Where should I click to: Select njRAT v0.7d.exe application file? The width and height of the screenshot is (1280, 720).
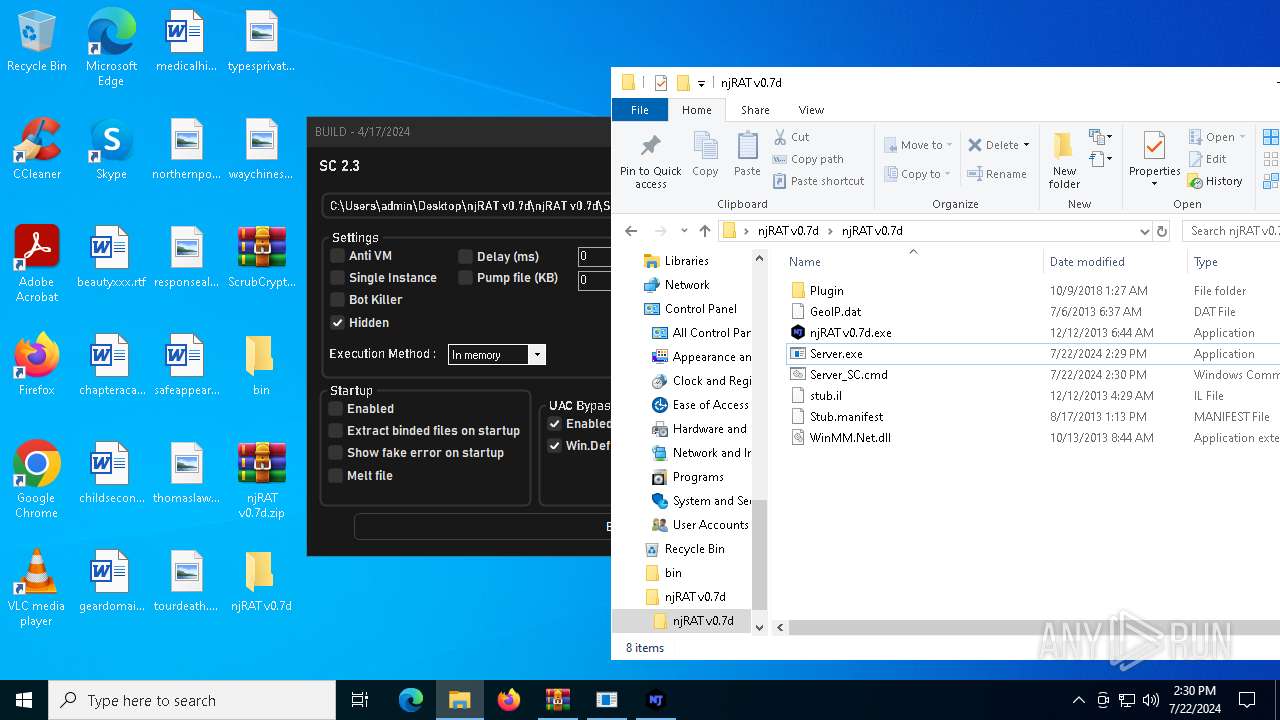pyautogui.click(x=850, y=333)
